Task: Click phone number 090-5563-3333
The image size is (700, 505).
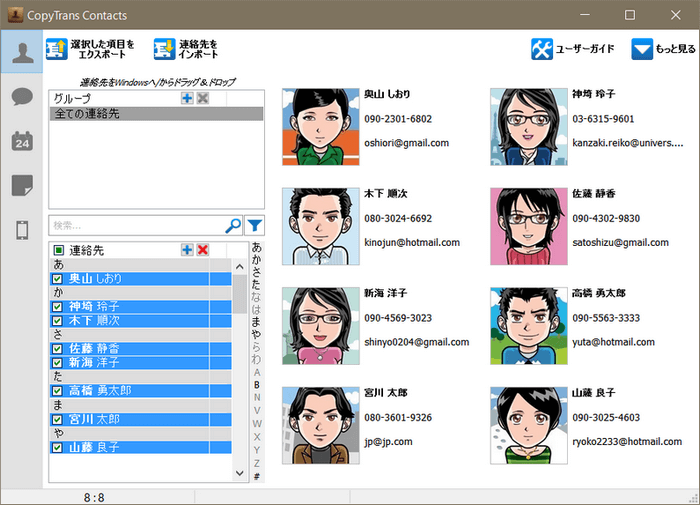Action: coord(606,318)
